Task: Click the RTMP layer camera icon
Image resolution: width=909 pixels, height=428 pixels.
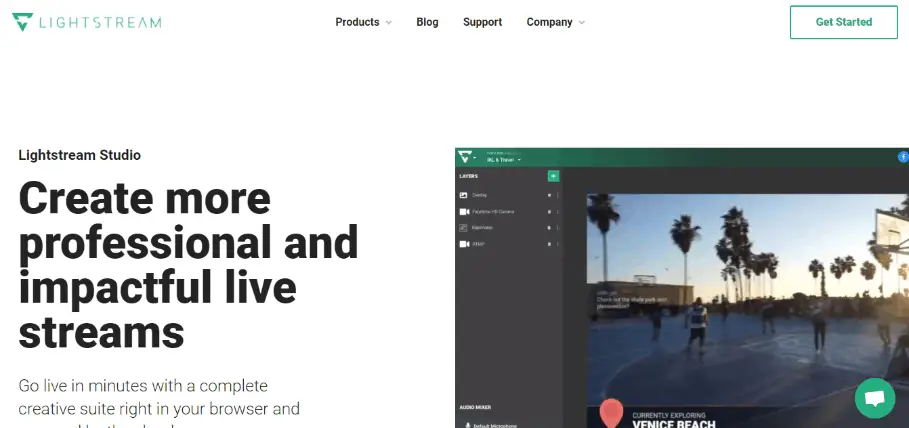Action: pos(464,244)
